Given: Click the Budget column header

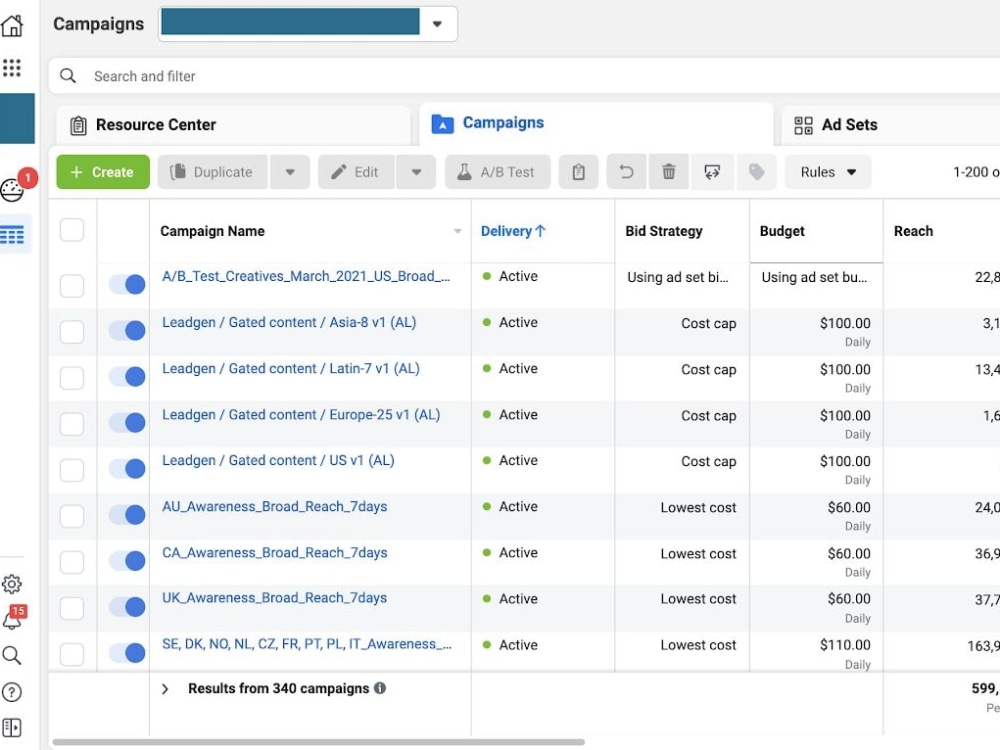Looking at the screenshot, I should pos(782,231).
